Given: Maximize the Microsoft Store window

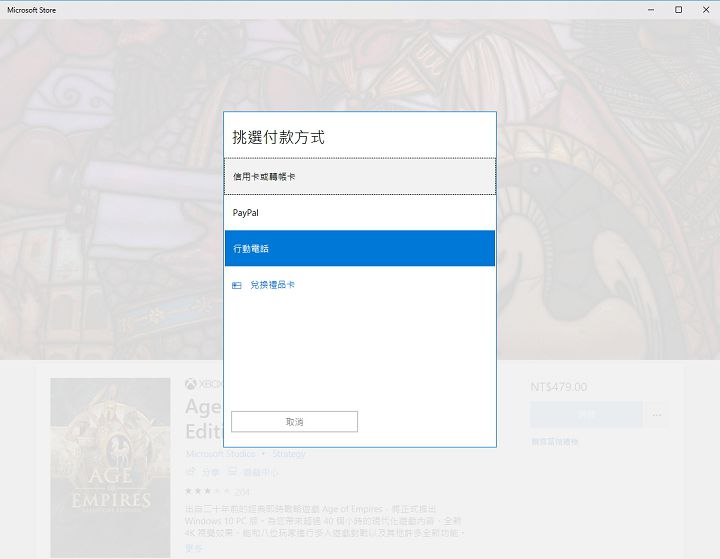Looking at the screenshot, I should [x=678, y=10].
